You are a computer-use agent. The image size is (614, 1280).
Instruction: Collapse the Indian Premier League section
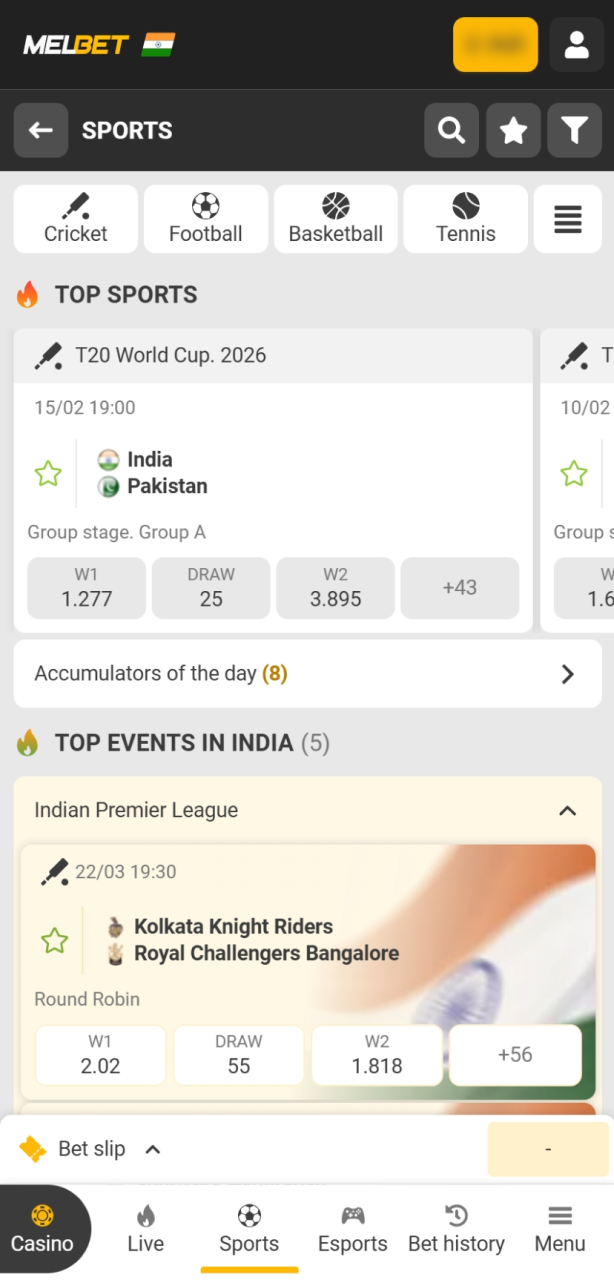pos(567,810)
